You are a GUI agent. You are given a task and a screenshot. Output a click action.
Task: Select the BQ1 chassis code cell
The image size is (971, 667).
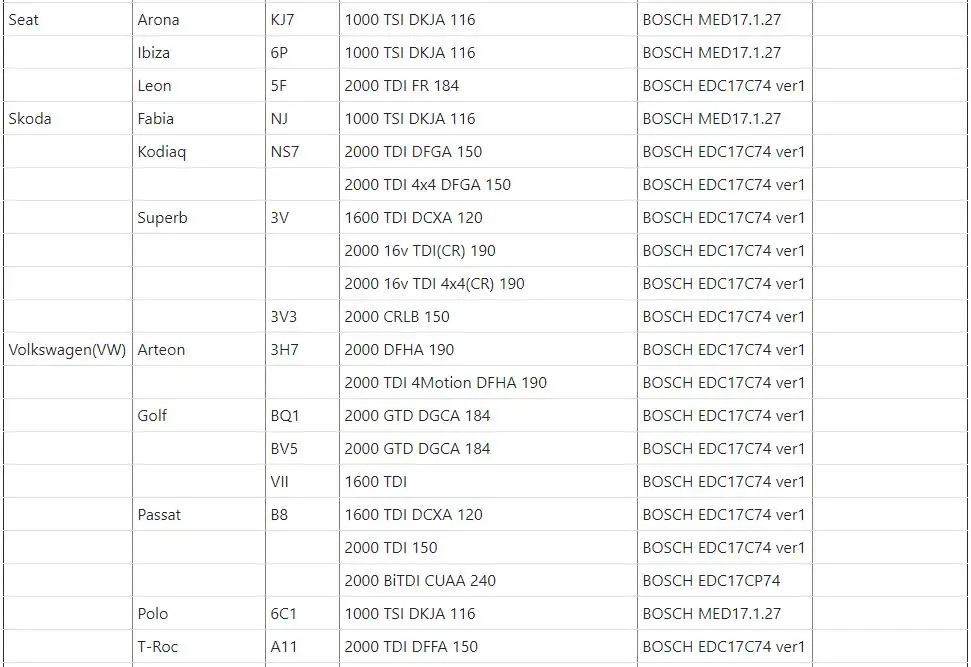[302, 416]
